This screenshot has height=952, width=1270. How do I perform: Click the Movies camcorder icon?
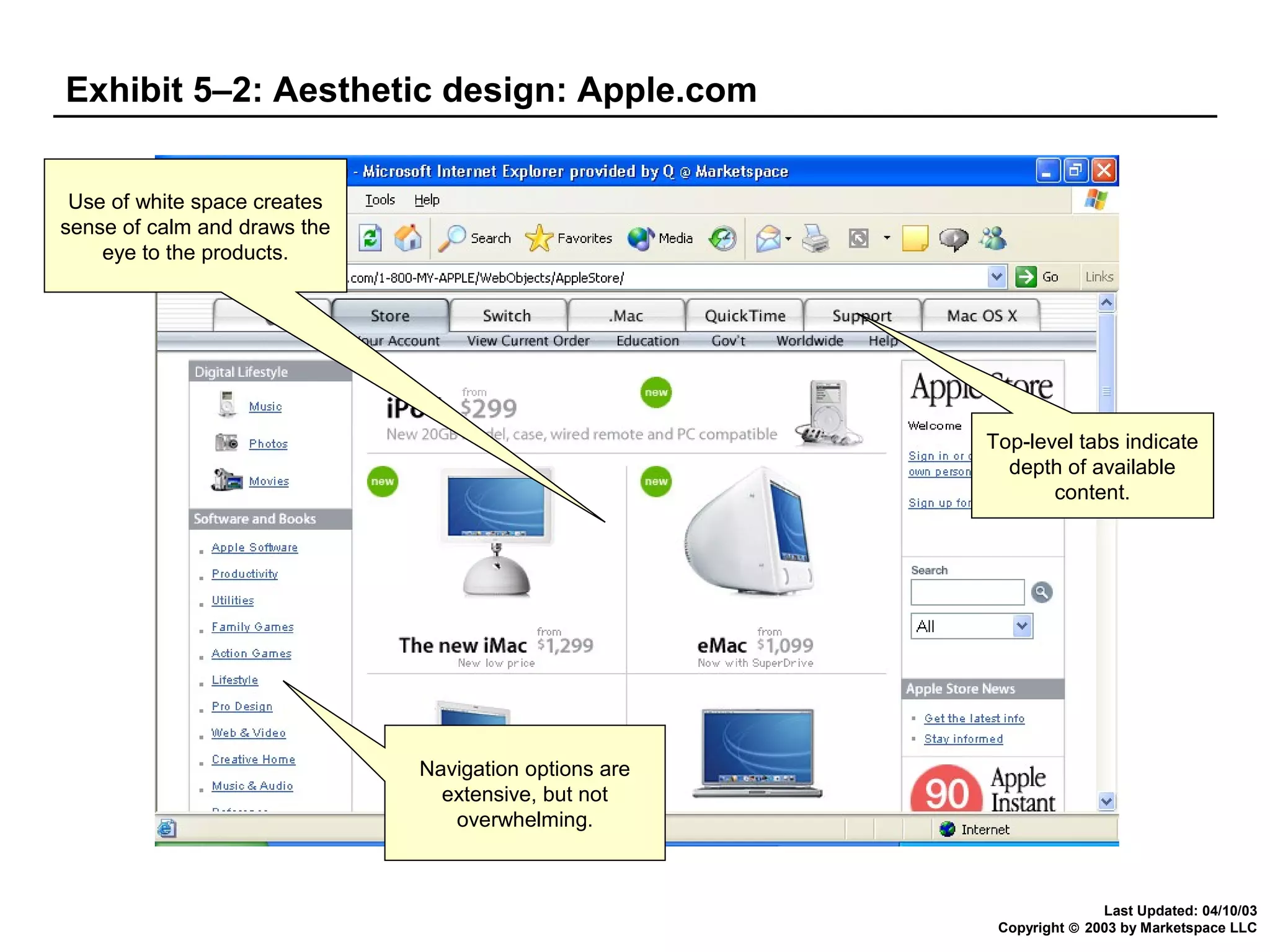[x=226, y=480]
